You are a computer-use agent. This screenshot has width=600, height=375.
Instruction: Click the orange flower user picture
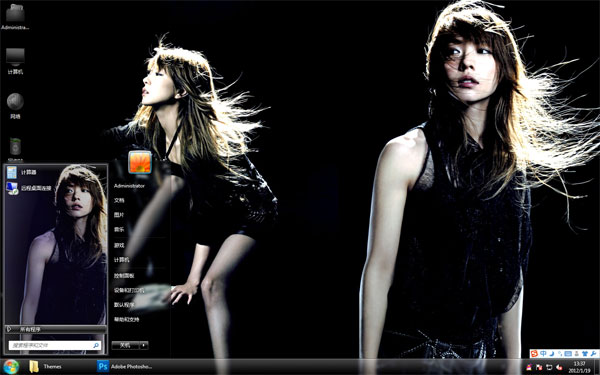click(140, 162)
